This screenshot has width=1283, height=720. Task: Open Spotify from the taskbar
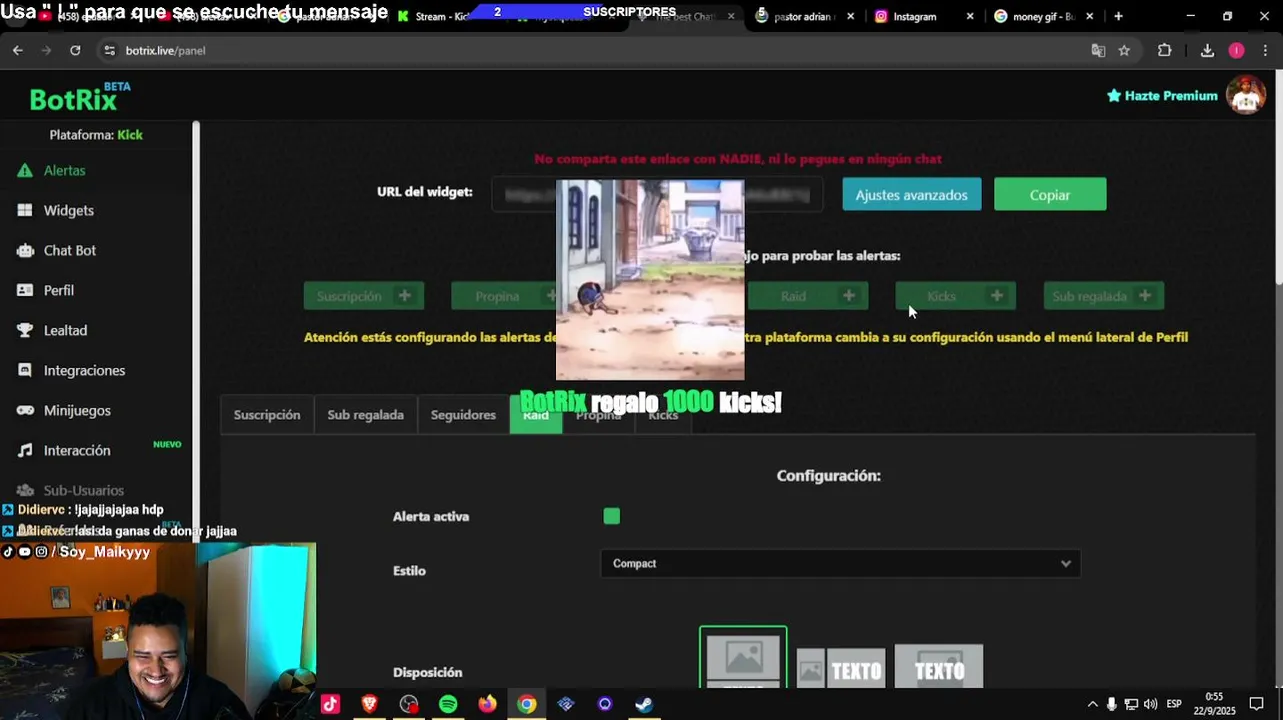[x=448, y=704]
